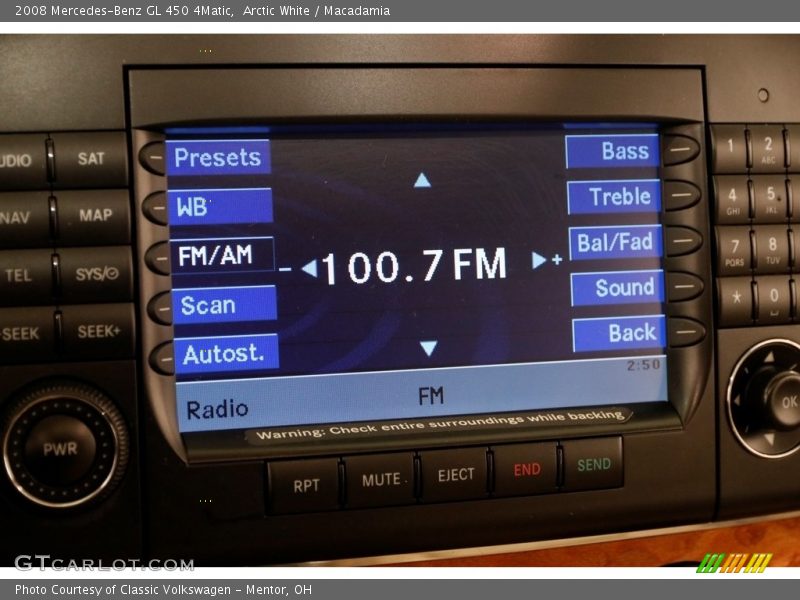Select the 100.7 FM frequency display
800x600 pixels.
414,265
